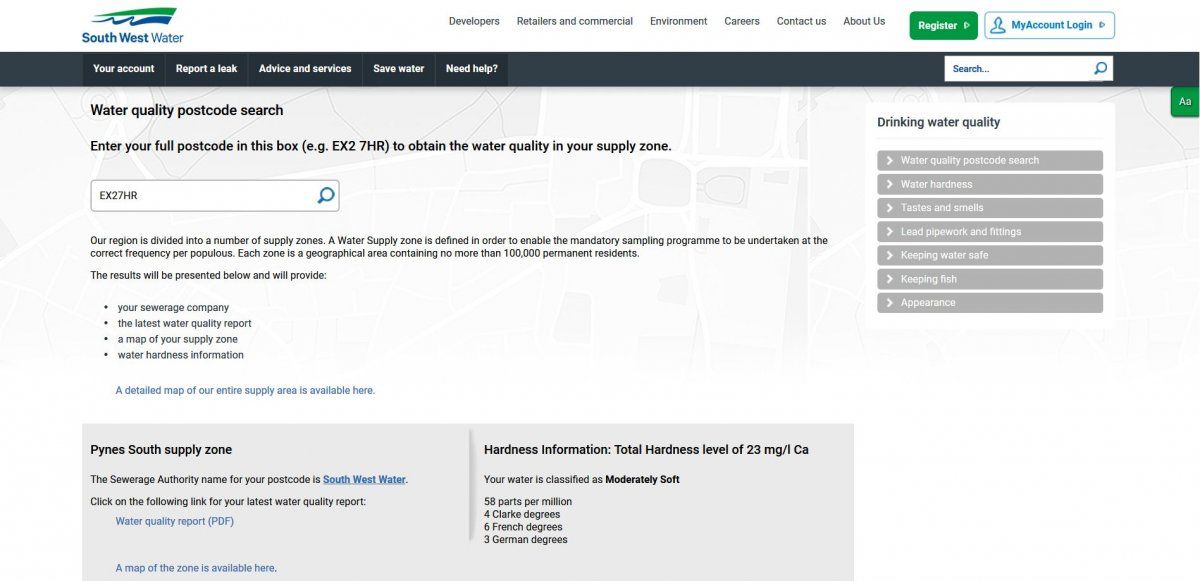Expand the Tastes and smells section
This screenshot has width=1200, height=581.
click(990, 208)
